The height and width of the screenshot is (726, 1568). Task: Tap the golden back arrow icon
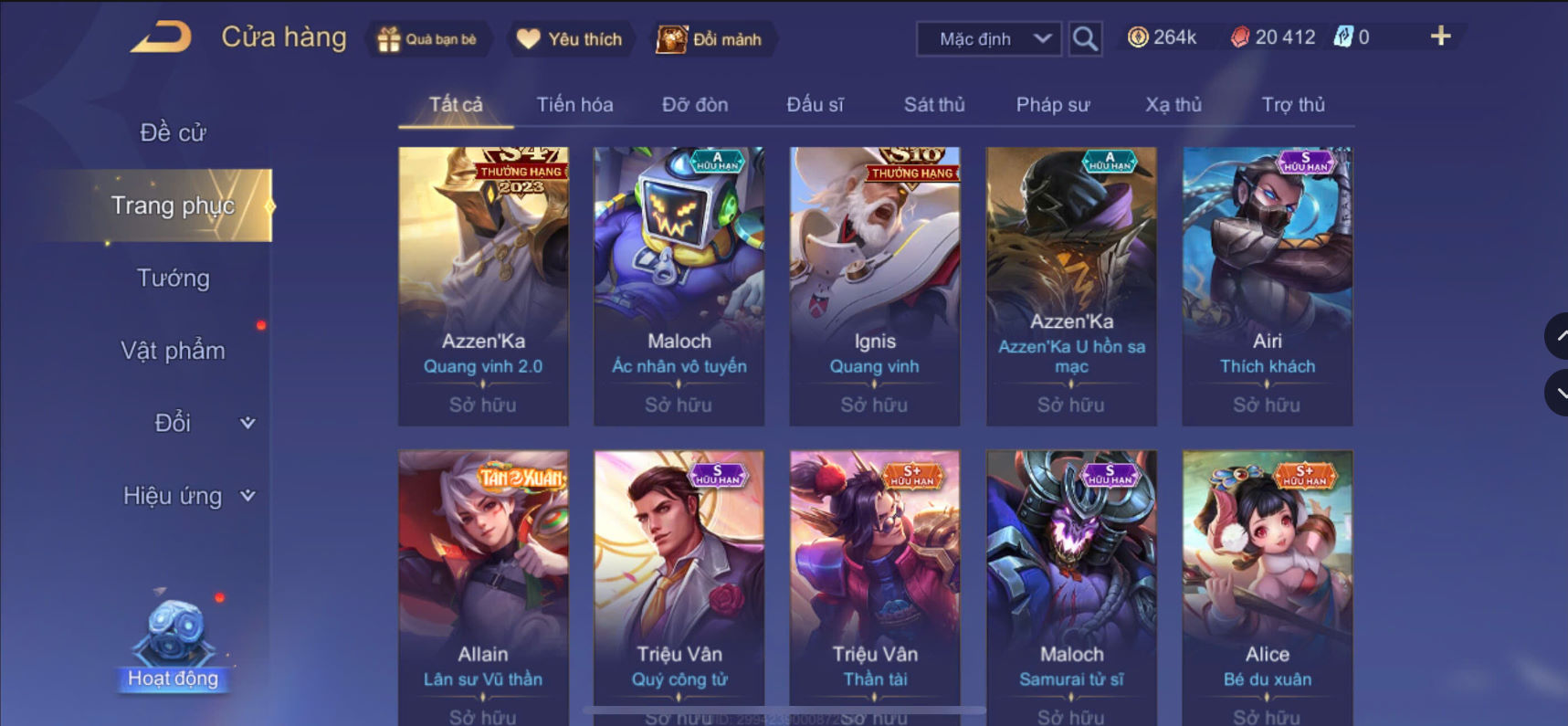(x=162, y=37)
